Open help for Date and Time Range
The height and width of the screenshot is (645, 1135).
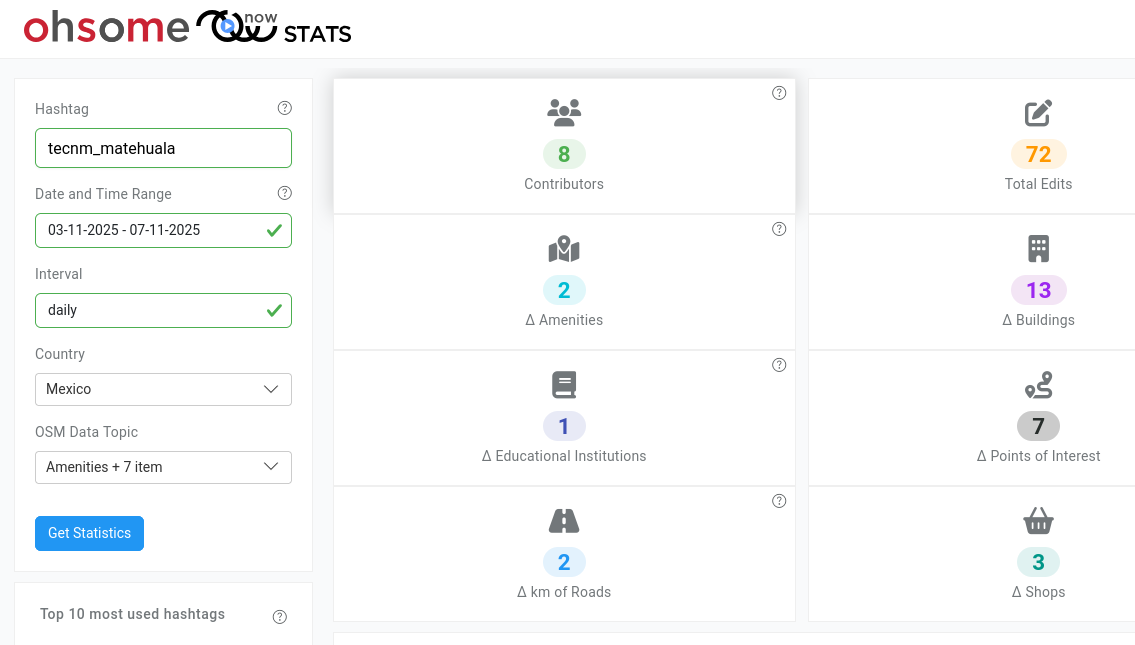285,193
